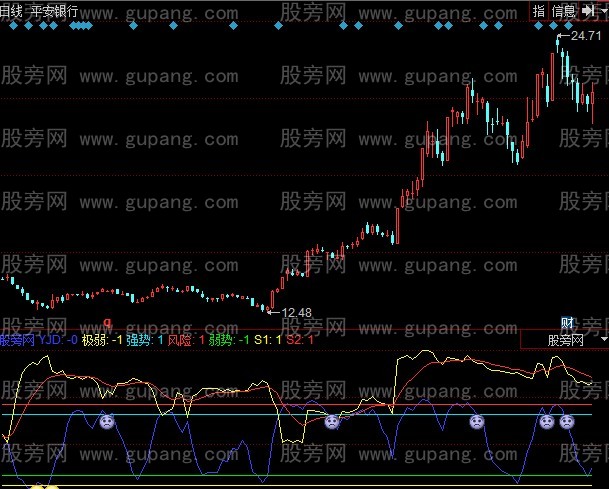Click the rightmost sad face signal icon
The height and width of the screenshot is (489, 609).
click(x=567, y=422)
